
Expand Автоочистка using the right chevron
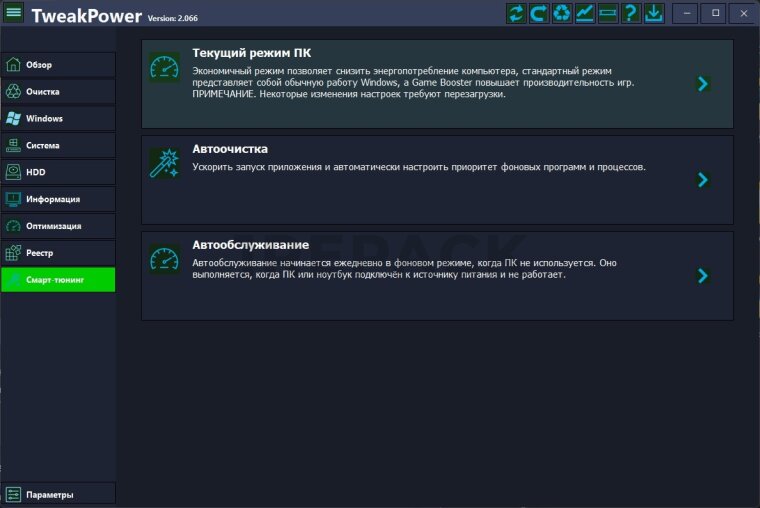(703, 180)
